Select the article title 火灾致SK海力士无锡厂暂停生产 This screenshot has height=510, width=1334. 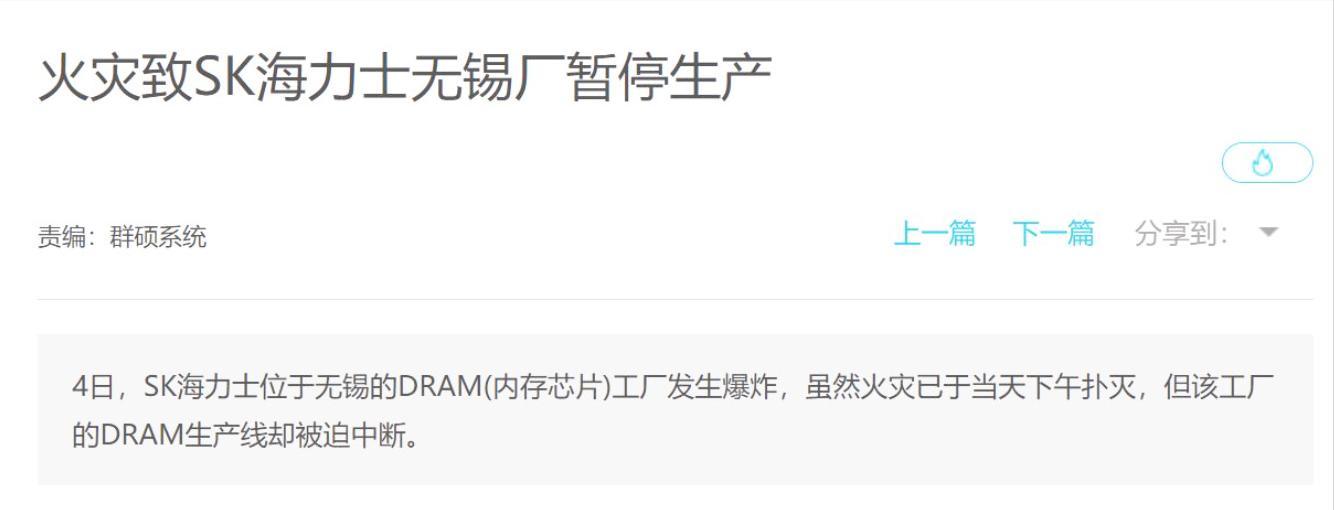pyautogui.click(x=405, y=79)
